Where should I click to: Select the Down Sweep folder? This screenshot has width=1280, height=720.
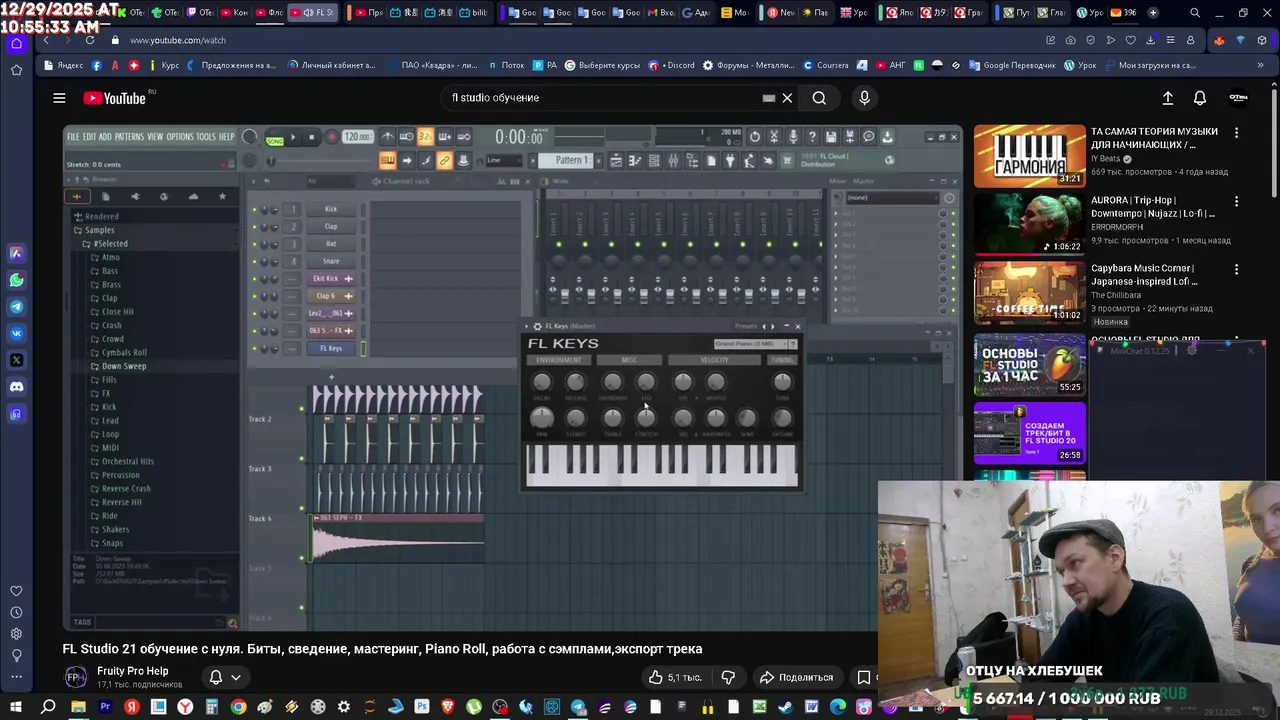pyautogui.click(x=124, y=366)
